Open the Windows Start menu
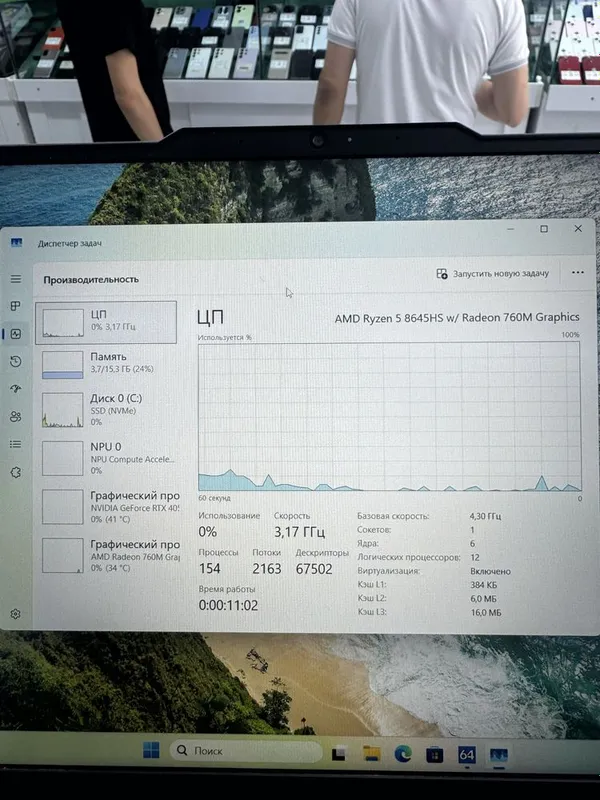The height and width of the screenshot is (800, 600). point(151,750)
